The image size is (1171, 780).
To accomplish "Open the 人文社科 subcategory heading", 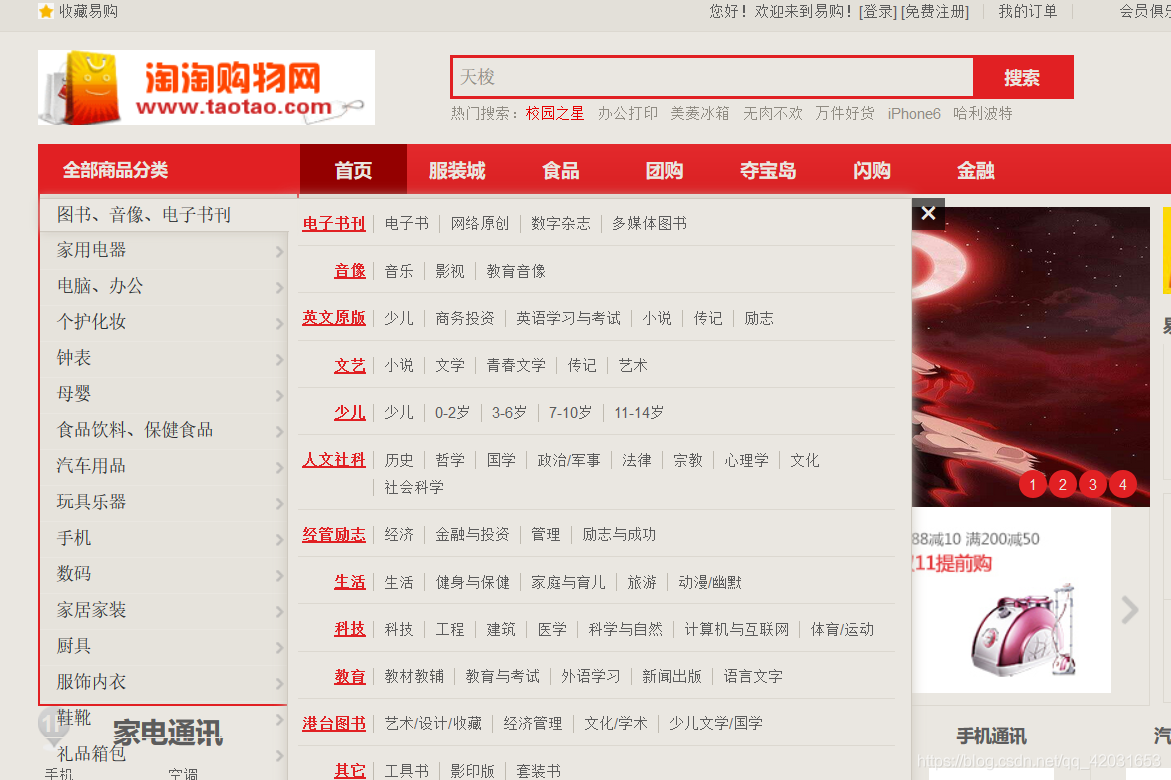I will click(334, 460).
